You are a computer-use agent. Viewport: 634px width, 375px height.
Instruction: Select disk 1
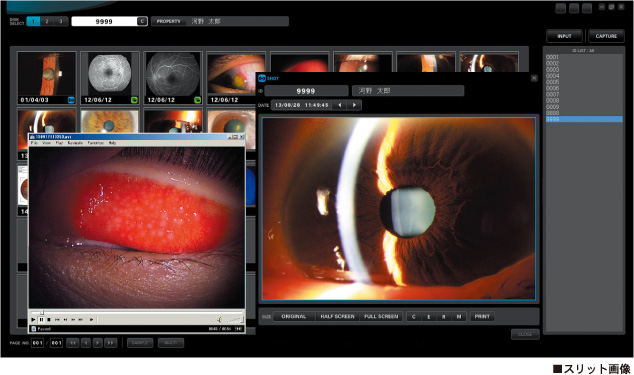point(33,21)
